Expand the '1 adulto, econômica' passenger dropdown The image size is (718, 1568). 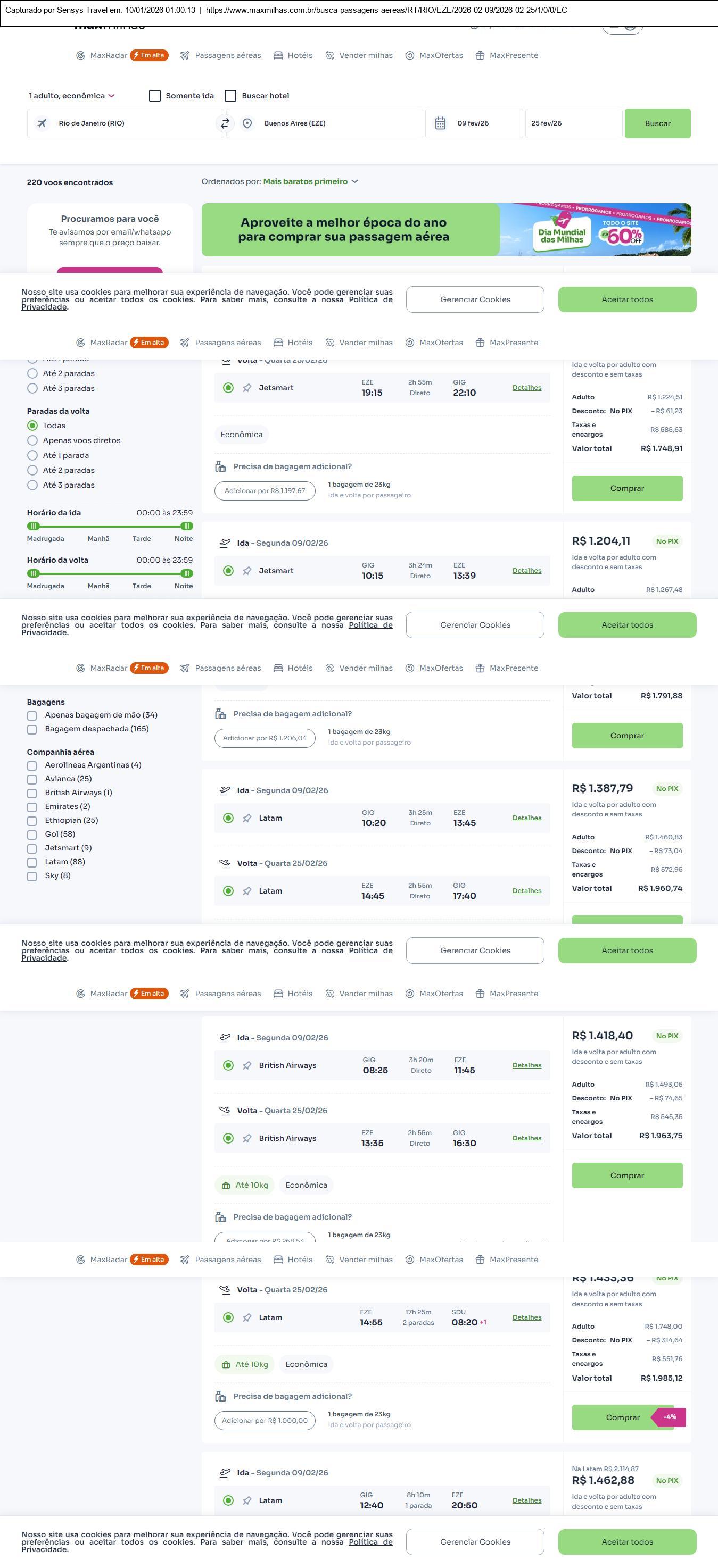[x=72, y=96]
